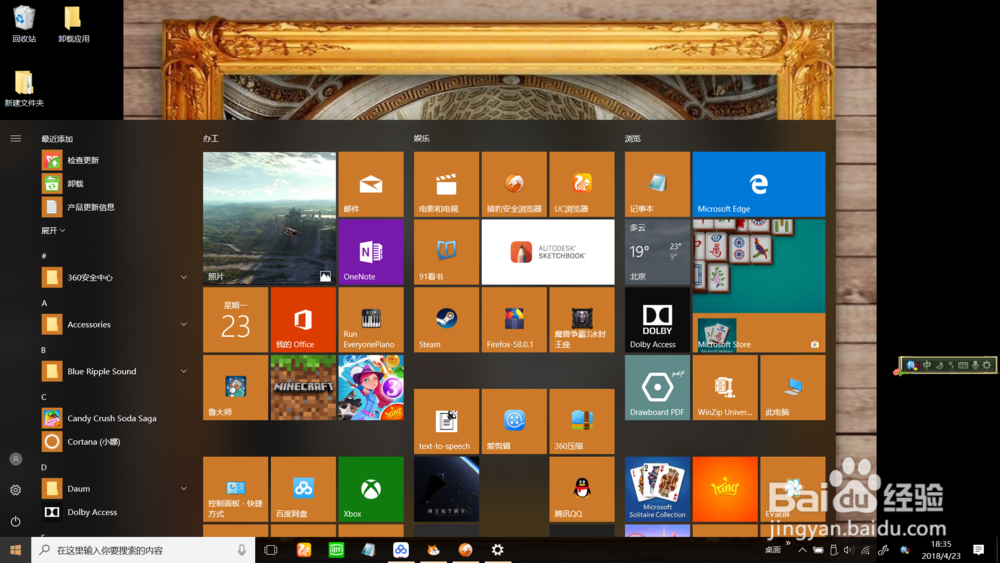Open the 魔兽争霸3冰封王座 tile
The height and width of the screenshot is (563, 1000).
(582, 319)
